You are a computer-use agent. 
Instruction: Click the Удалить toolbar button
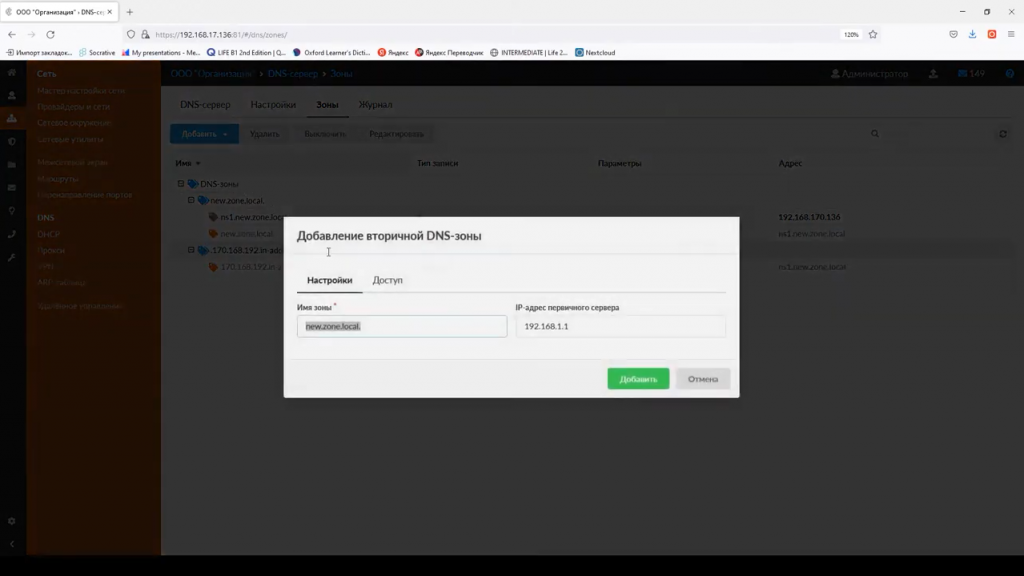(264, 134)
